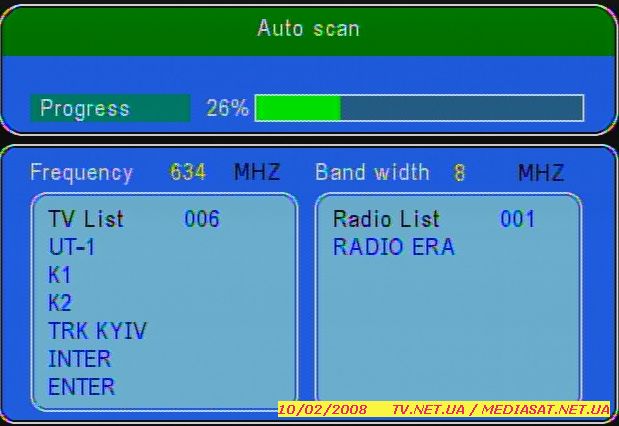Viewport: 619px width, 426px height.
Task: Highlight the ENTER channel entry
Action: click(81, 386)
